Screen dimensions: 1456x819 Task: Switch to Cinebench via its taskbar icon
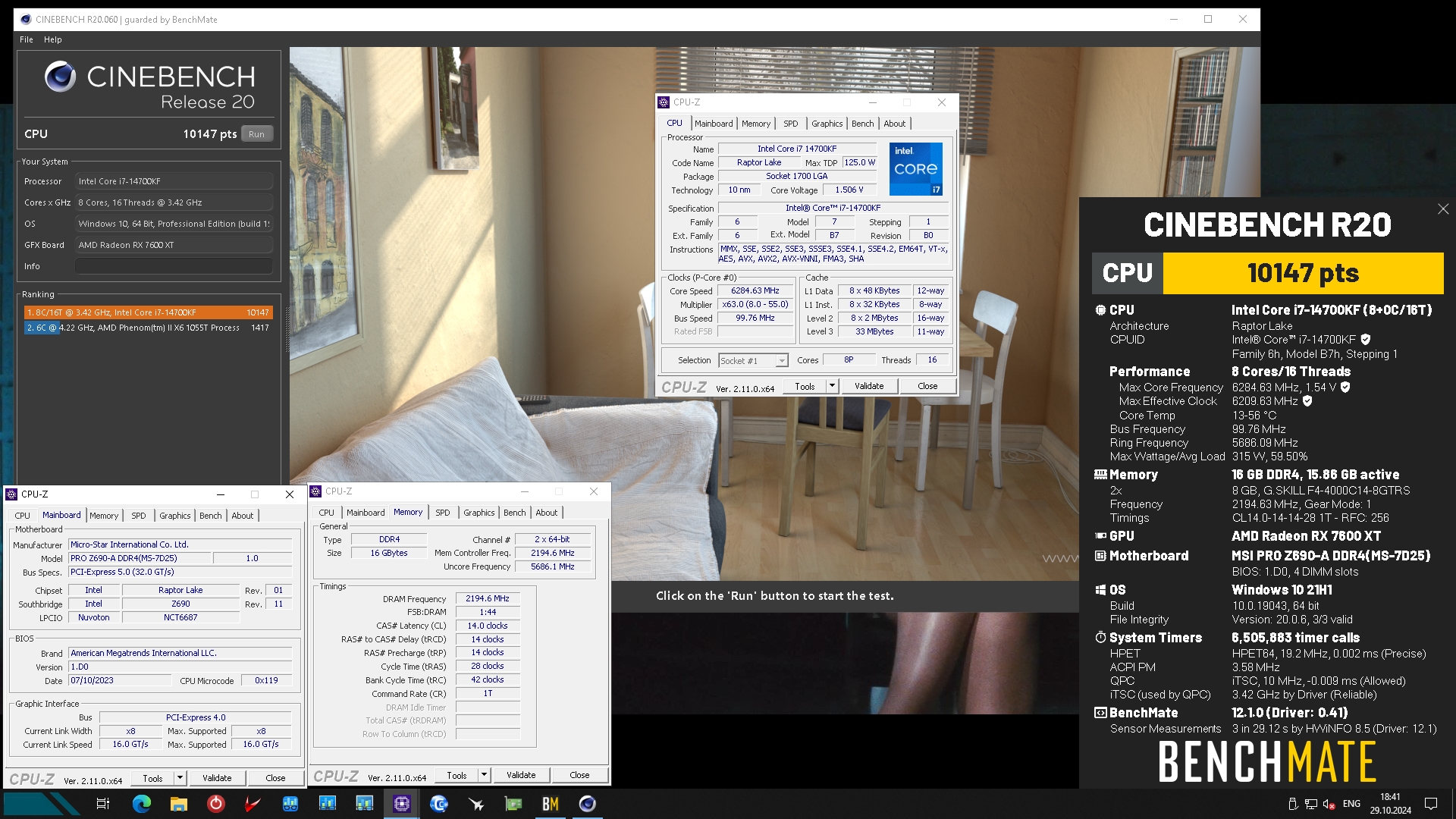588,804
